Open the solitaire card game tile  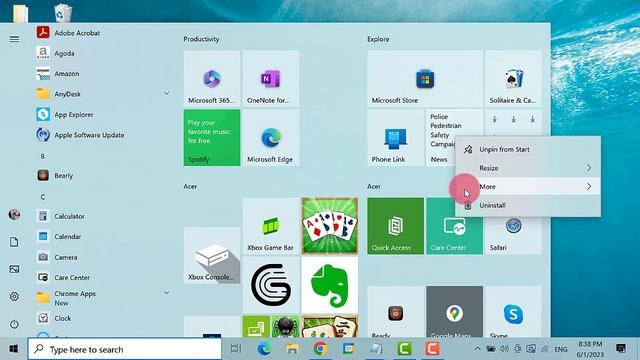click(x=330, y=226)
